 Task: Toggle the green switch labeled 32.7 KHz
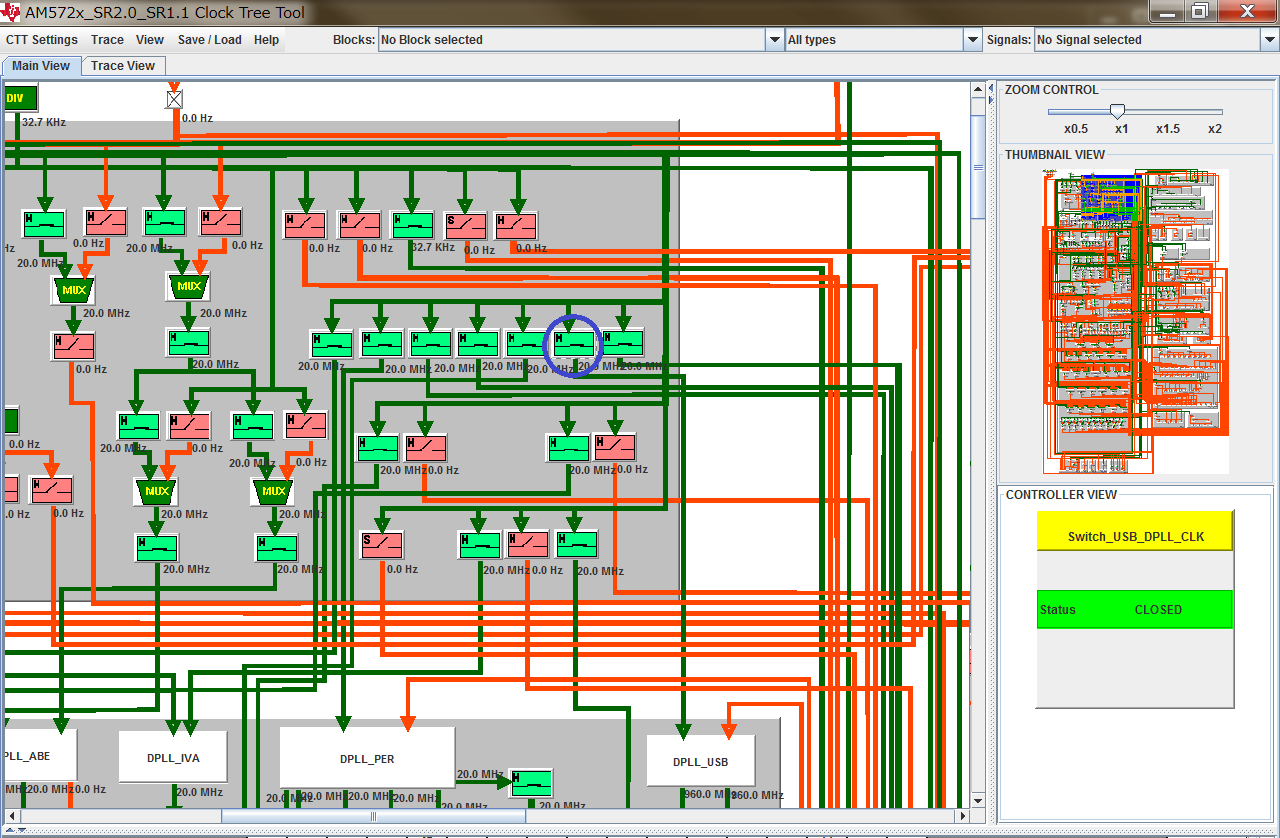pyautogui.click(x=412, y=225)
